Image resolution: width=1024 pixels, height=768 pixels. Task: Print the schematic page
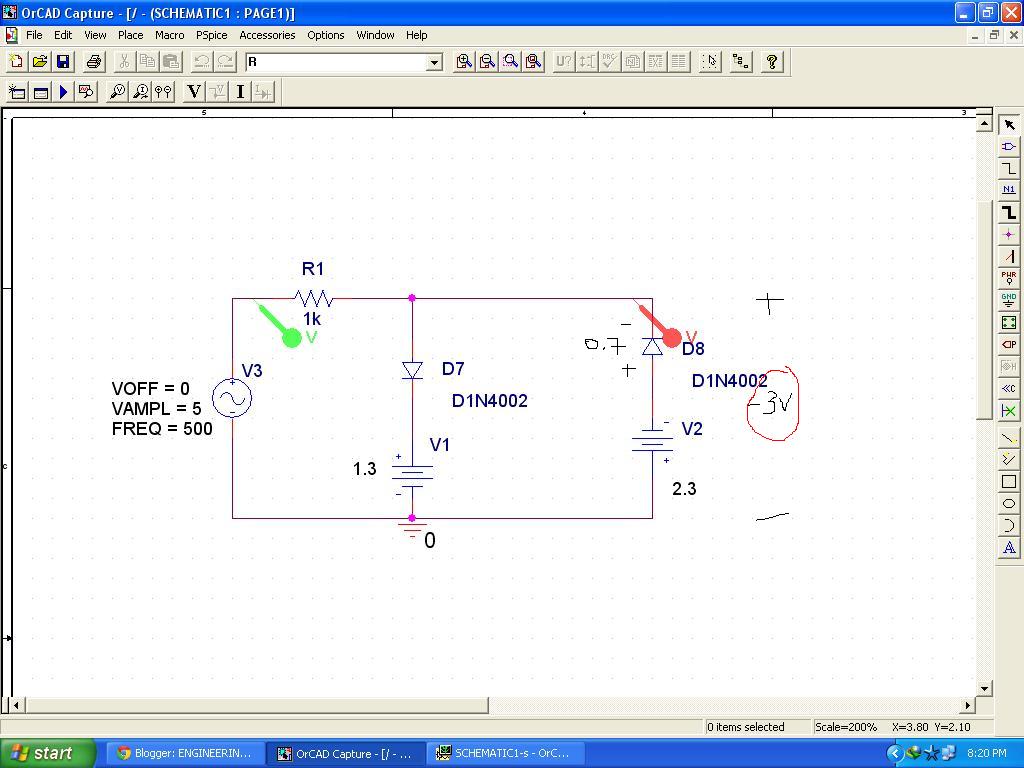pos(94,61)
